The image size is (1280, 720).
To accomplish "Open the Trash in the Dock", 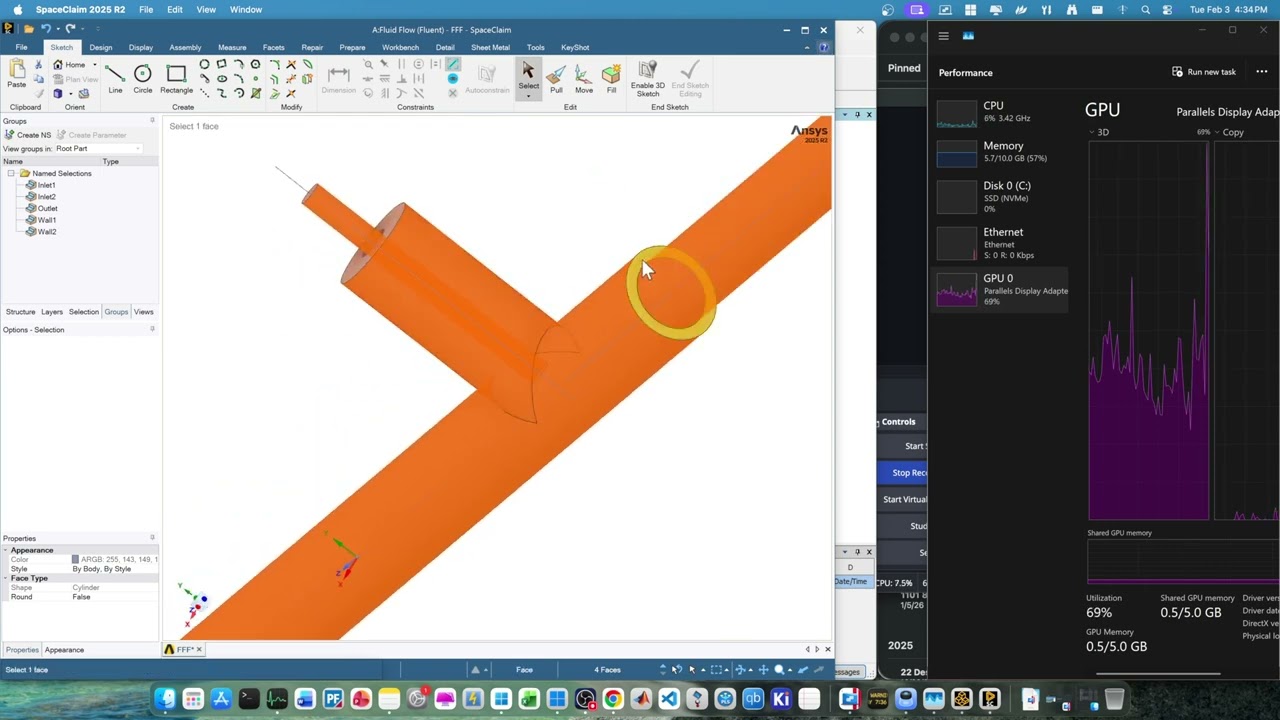I will click(1114, 699).
